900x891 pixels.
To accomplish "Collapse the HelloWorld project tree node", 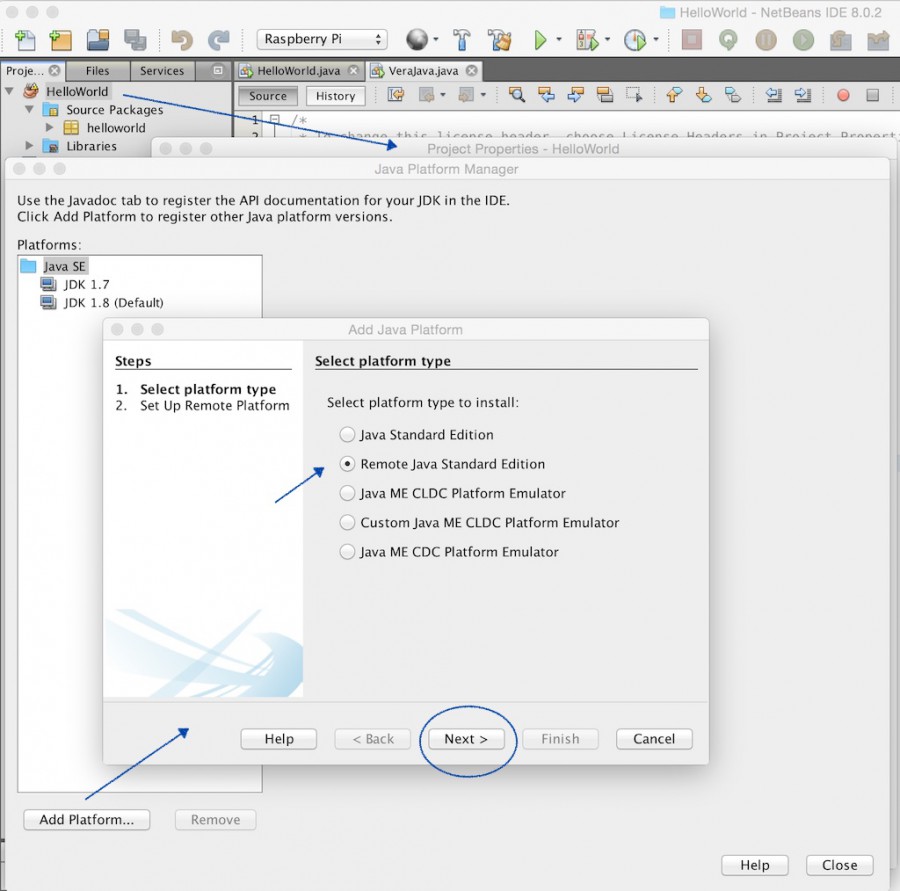I will click(x=9, y=91).
